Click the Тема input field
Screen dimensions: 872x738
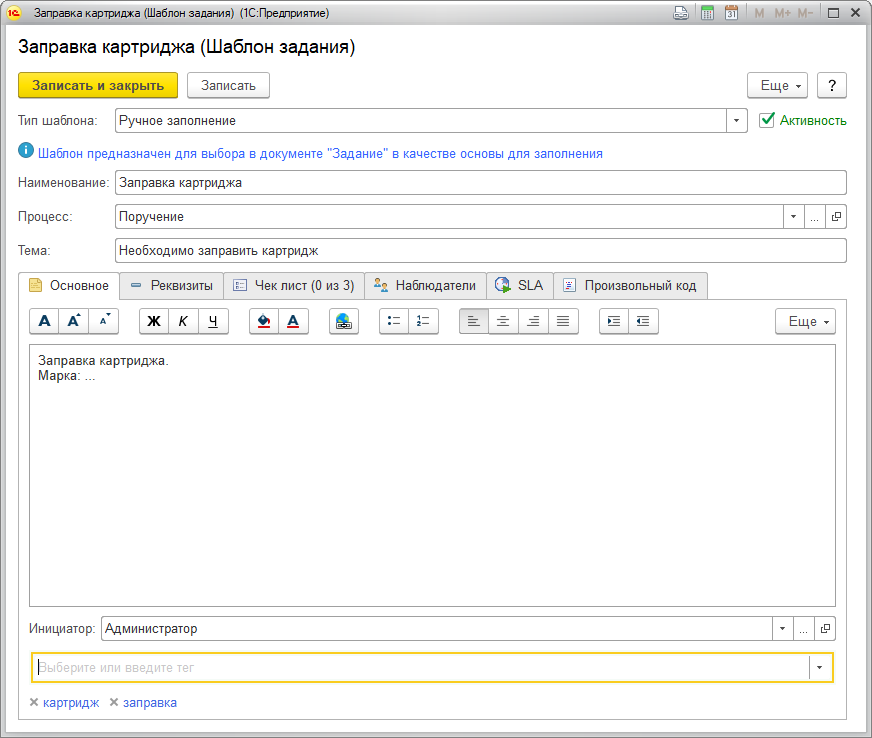click(481, 251)
